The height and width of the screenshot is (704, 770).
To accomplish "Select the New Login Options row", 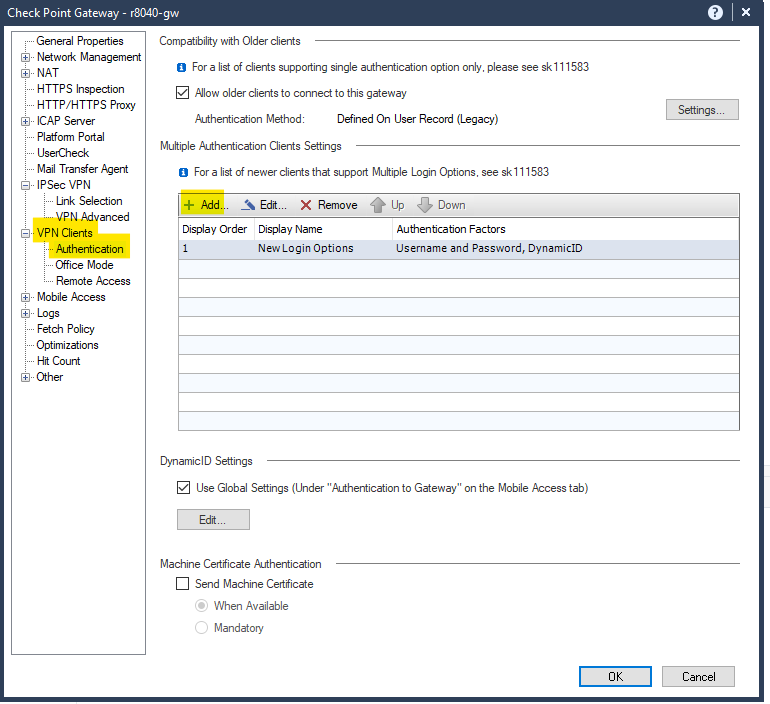I will pos(459,249).
